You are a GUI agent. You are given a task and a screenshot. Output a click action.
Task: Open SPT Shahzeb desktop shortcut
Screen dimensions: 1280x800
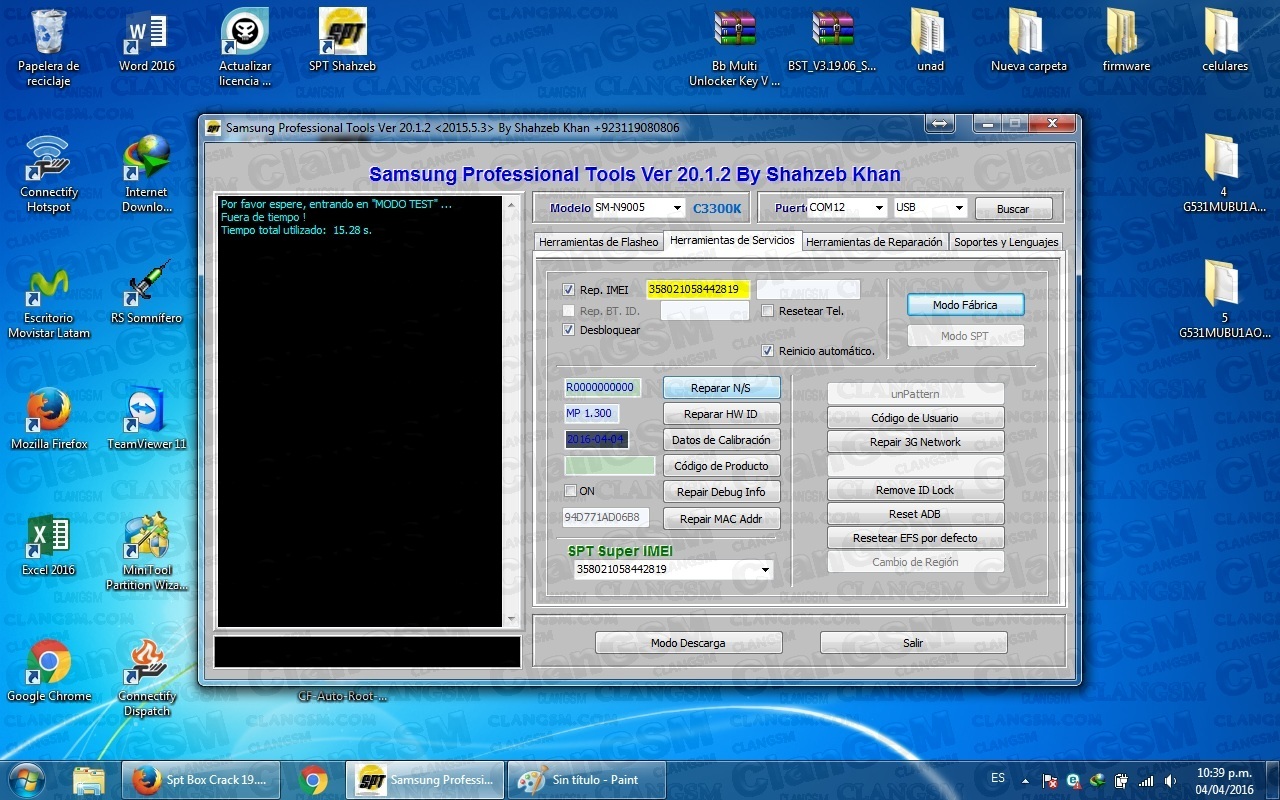pos(343,41)
